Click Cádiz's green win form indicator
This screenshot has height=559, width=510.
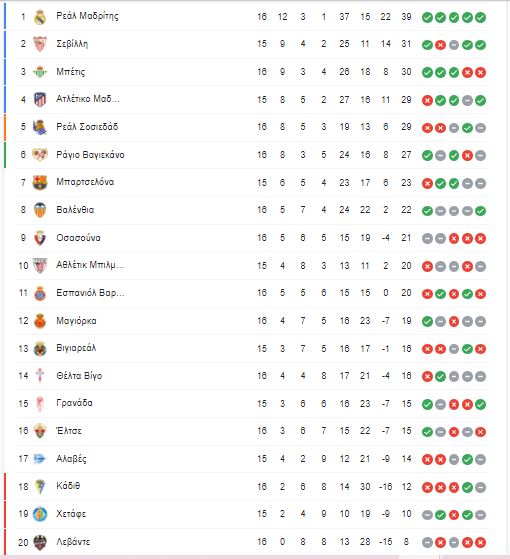[467, 487]
